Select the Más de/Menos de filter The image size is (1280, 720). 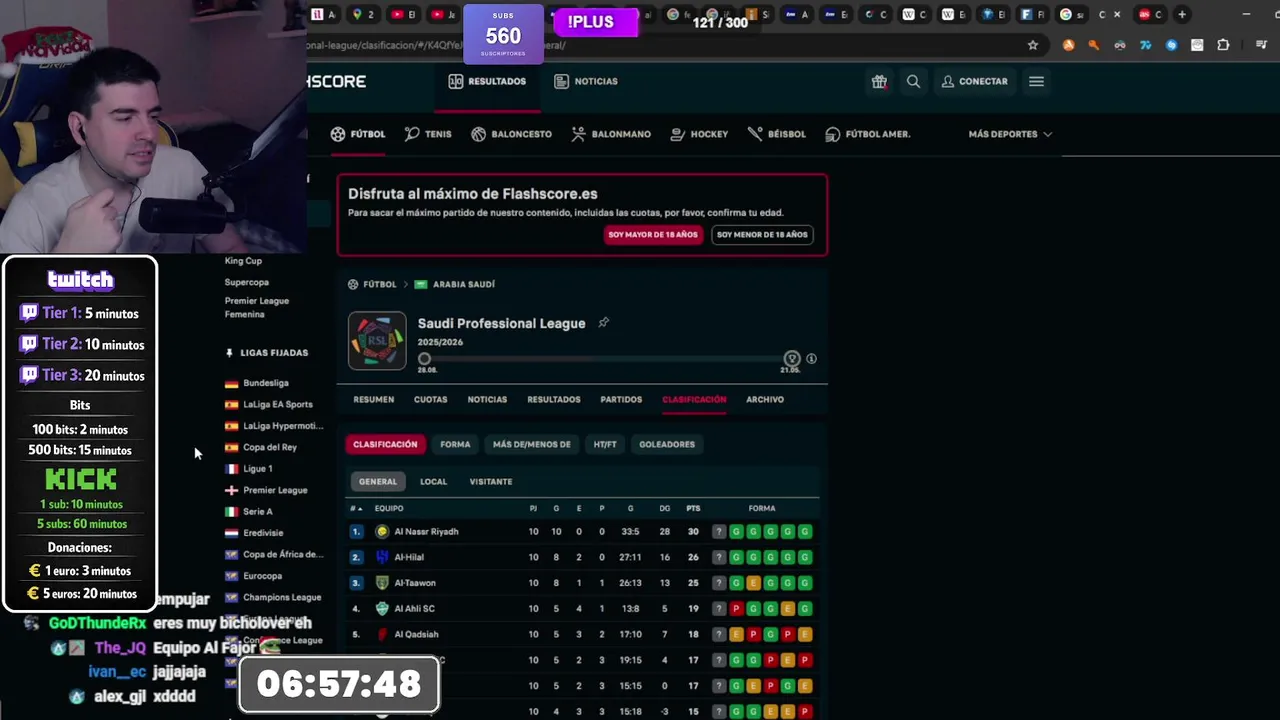pos(532,445)
